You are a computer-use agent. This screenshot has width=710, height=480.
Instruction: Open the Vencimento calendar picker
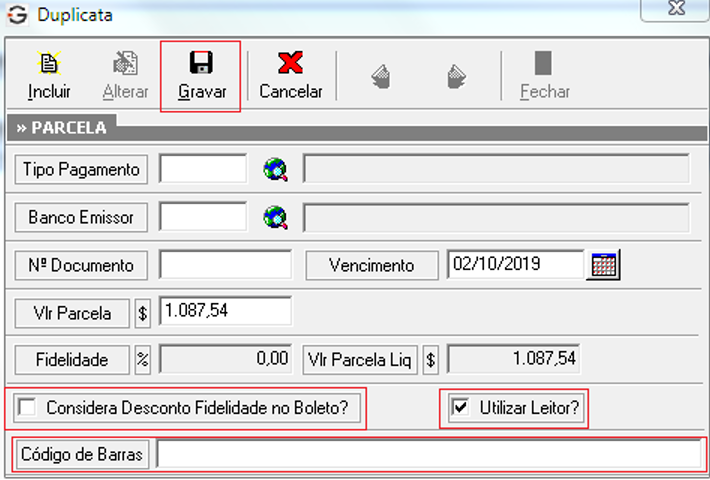[x=604, y=264]
